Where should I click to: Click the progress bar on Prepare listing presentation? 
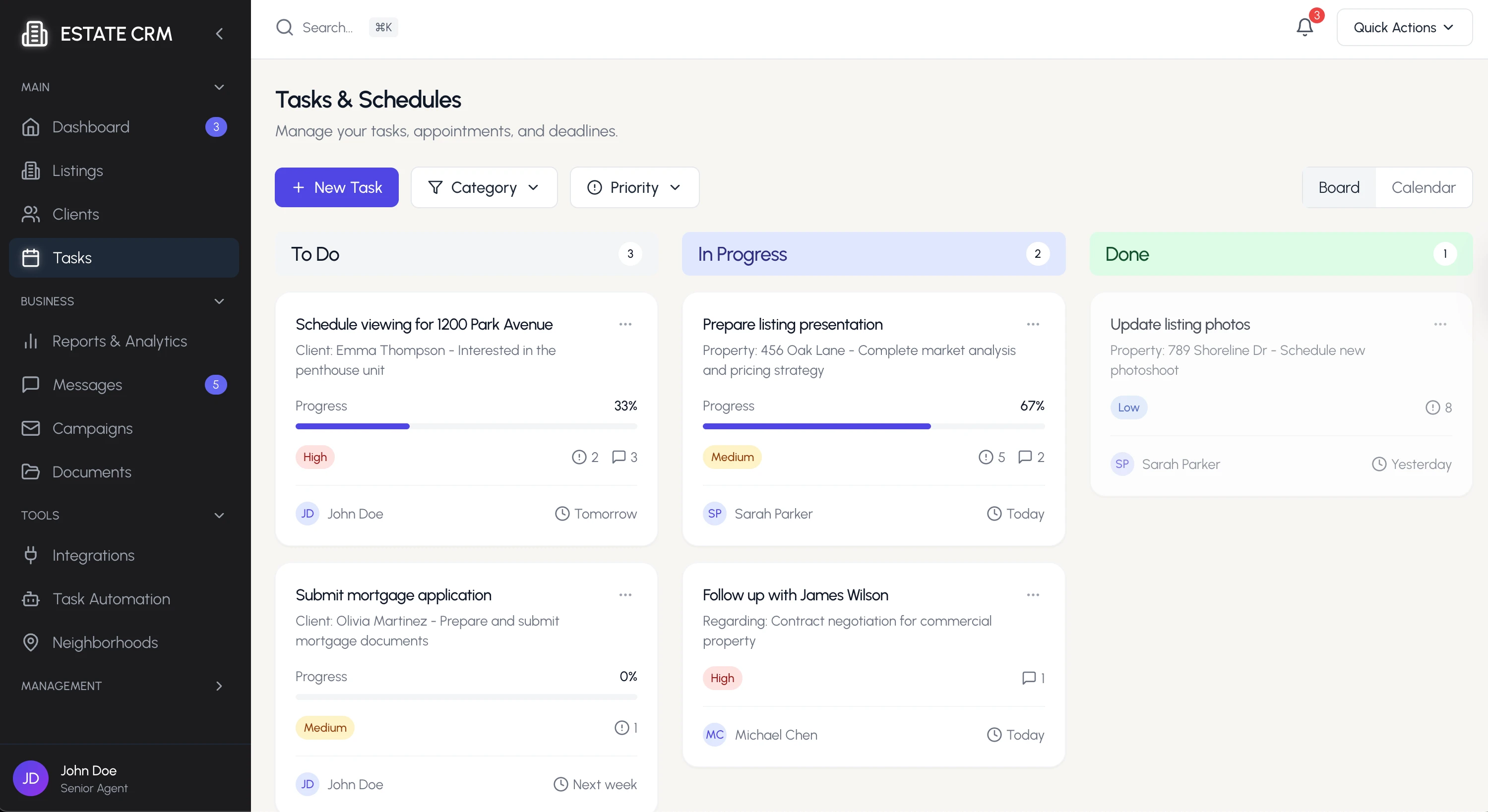tap(873, 426)
